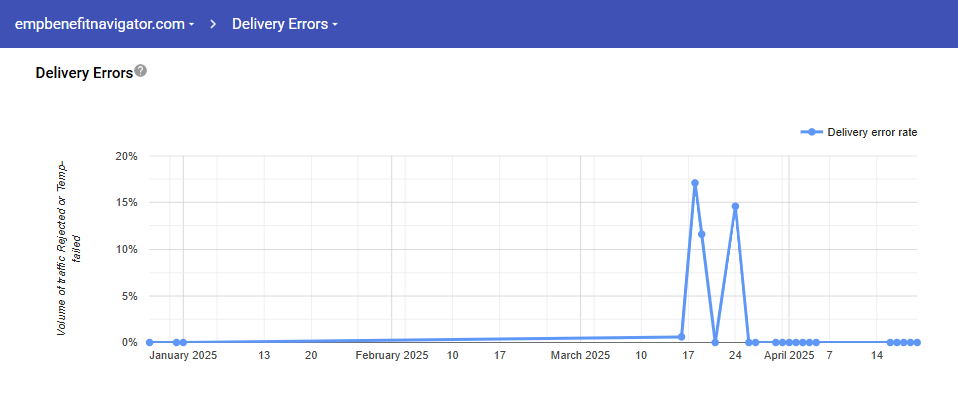
Task: Open the Delivery Errors help icon
Action: [141, 71]
